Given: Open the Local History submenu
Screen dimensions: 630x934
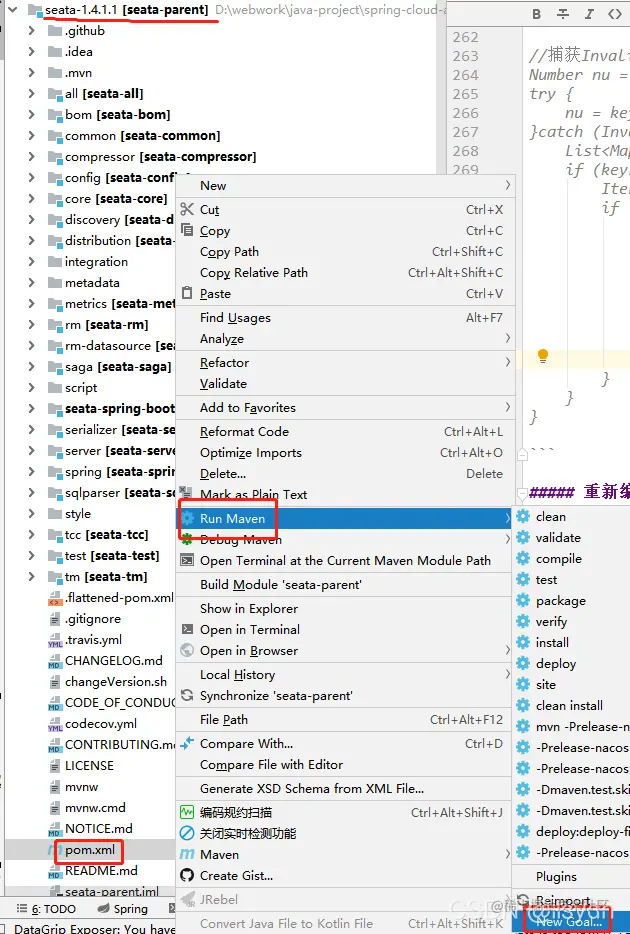Looking at the screenshot, I should coord(345,674).
